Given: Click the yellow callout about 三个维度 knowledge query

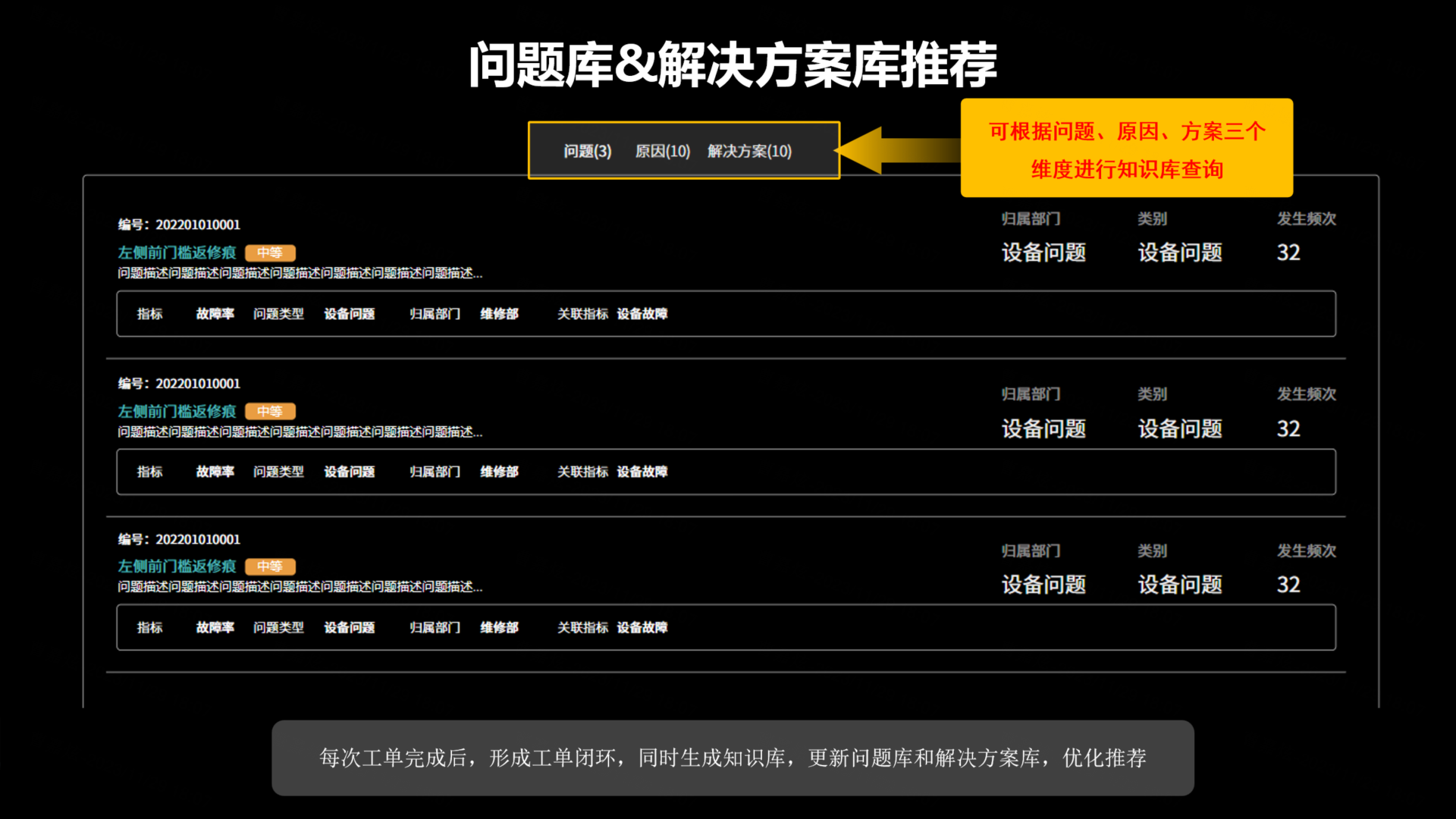Looking at the screenshot, I should coord(1127,148).
